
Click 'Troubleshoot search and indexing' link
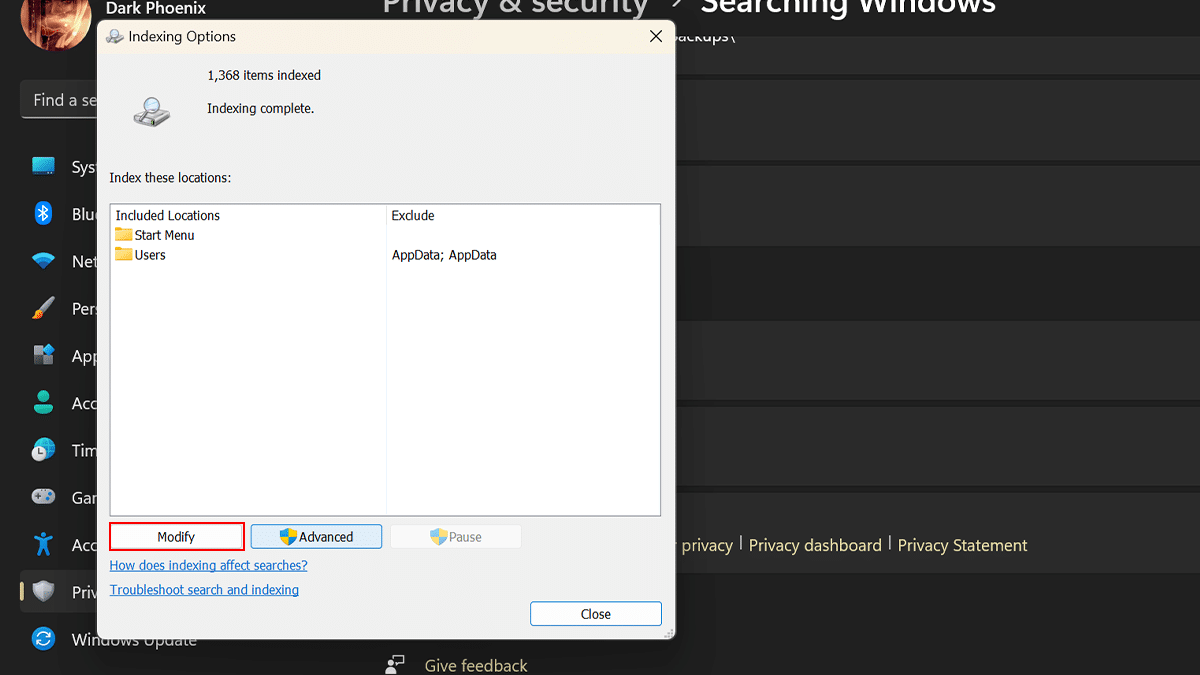[x=204, y=590]
